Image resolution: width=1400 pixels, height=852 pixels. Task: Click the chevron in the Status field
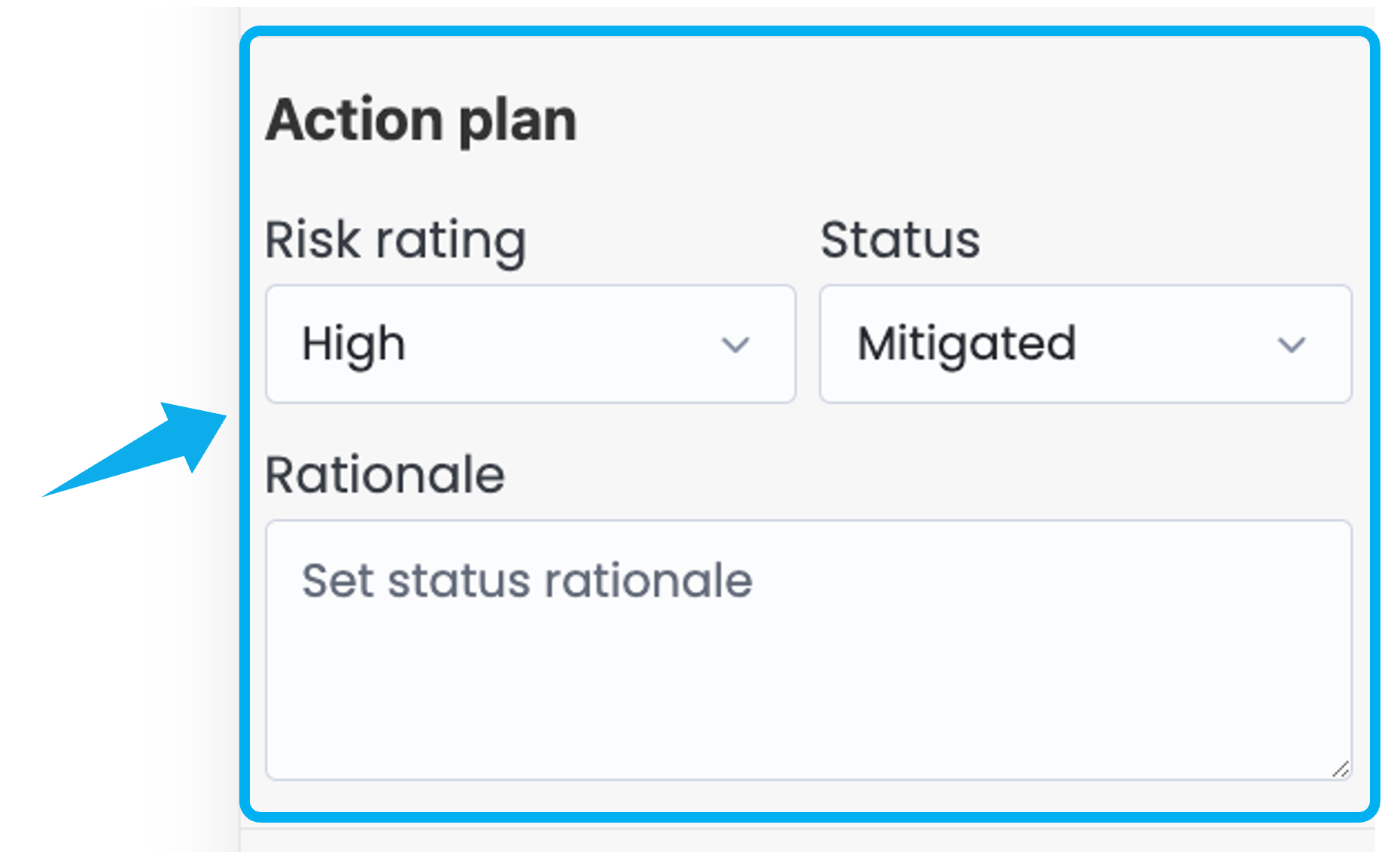coord(1291,345)
